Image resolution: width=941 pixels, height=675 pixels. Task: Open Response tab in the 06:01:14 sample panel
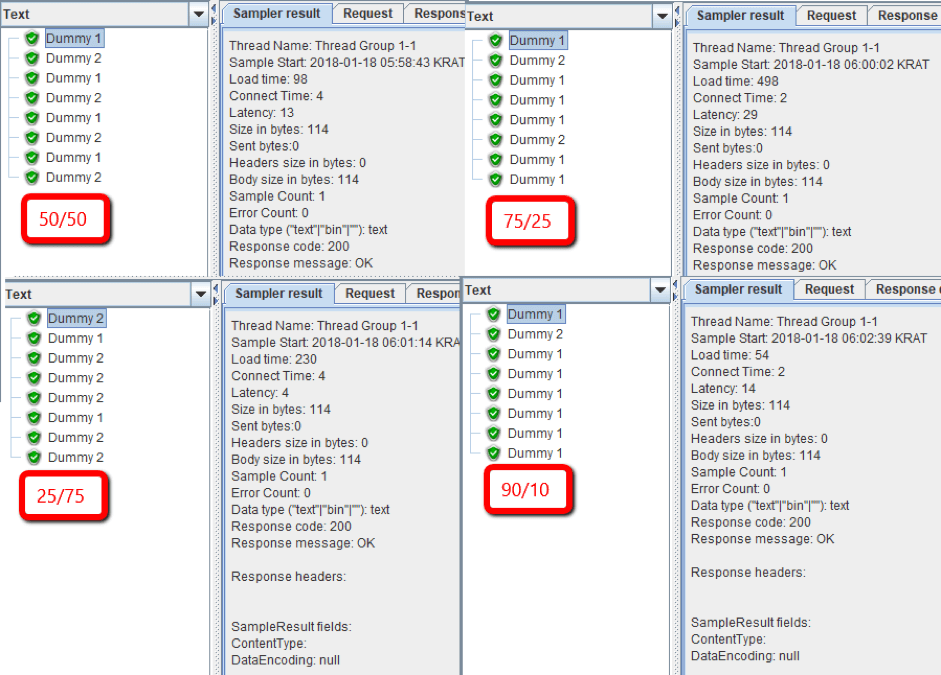point(434,293)
